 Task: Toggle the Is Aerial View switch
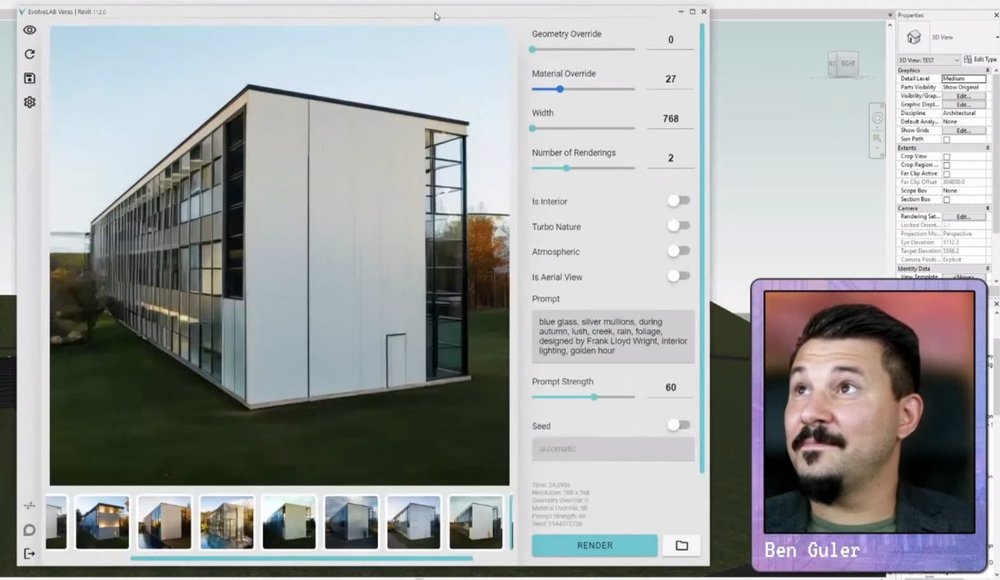[679, 276]
